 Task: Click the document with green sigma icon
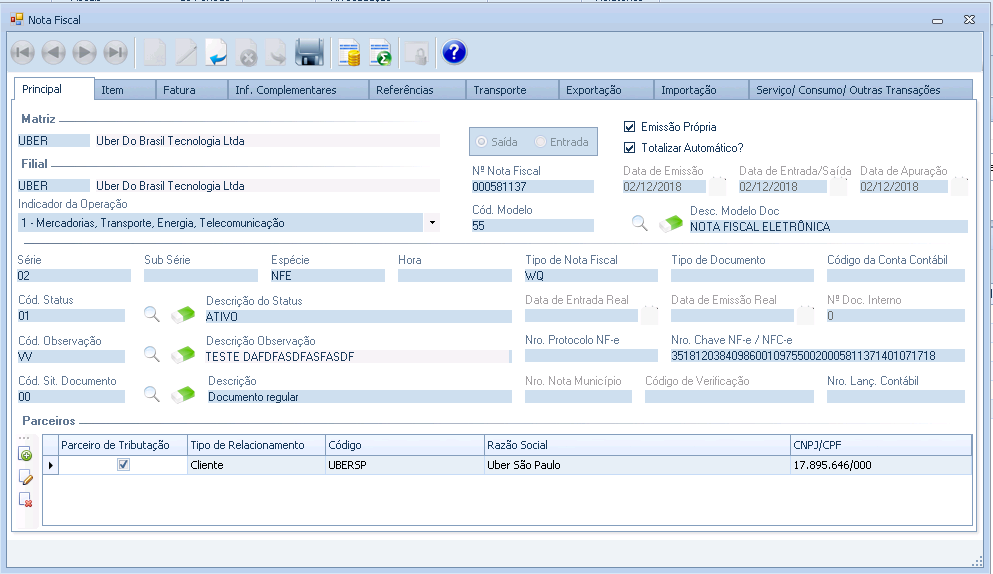coord(380,53)
